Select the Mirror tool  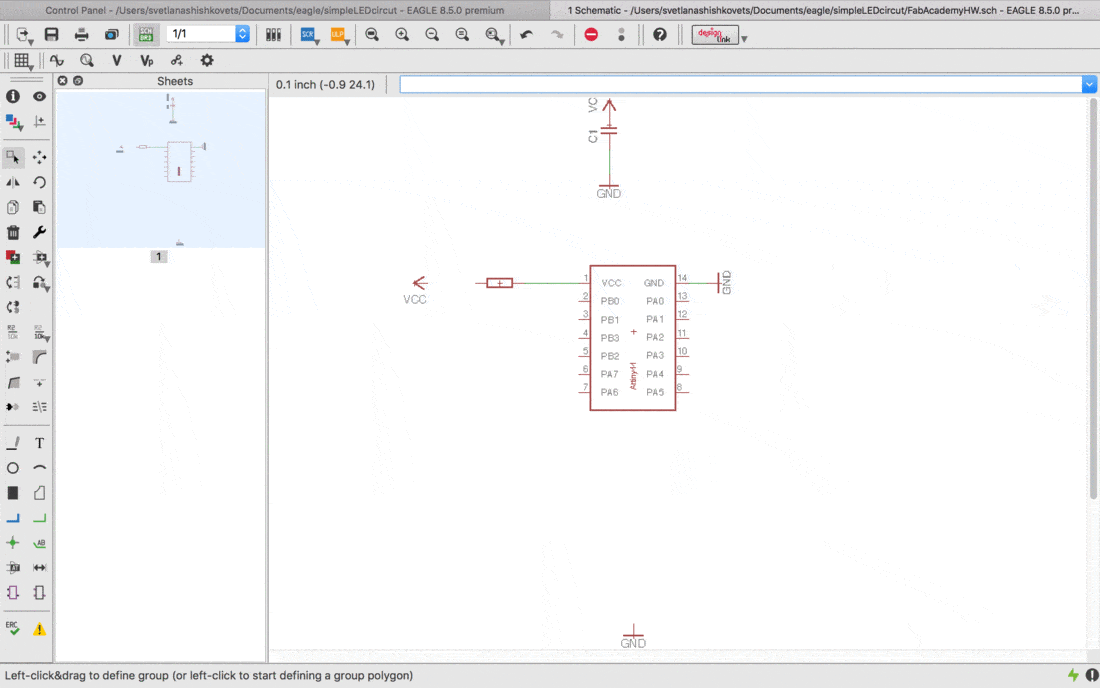13,182
